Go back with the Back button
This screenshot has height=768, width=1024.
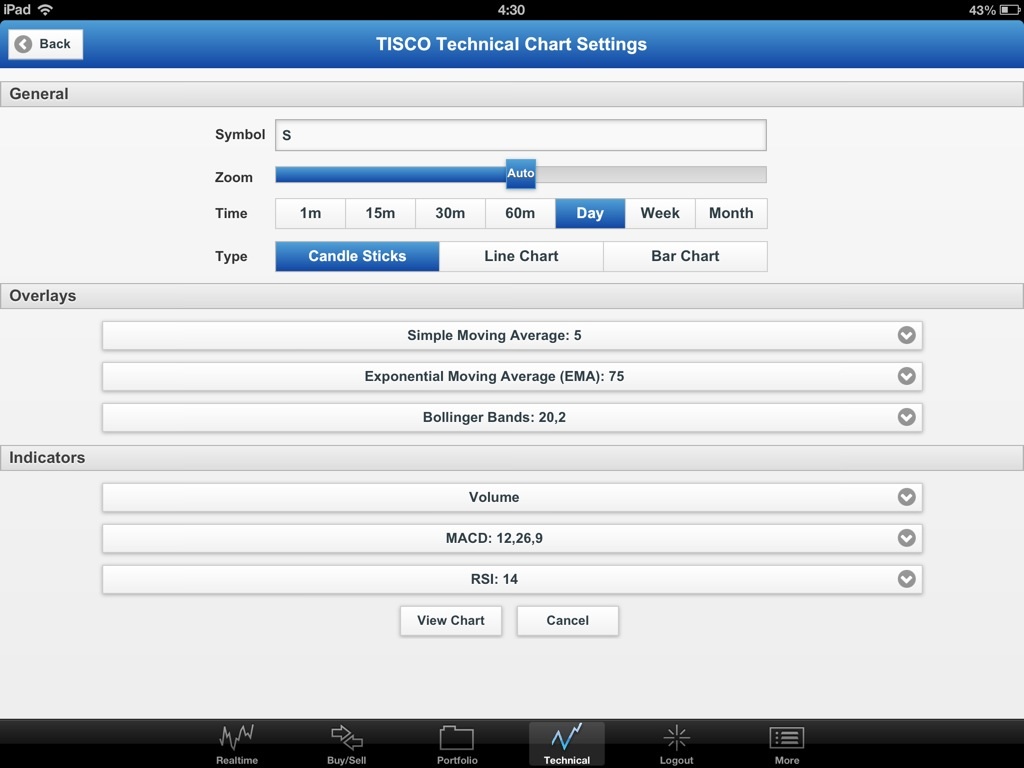pyautogui.click(x=46, y=44)
